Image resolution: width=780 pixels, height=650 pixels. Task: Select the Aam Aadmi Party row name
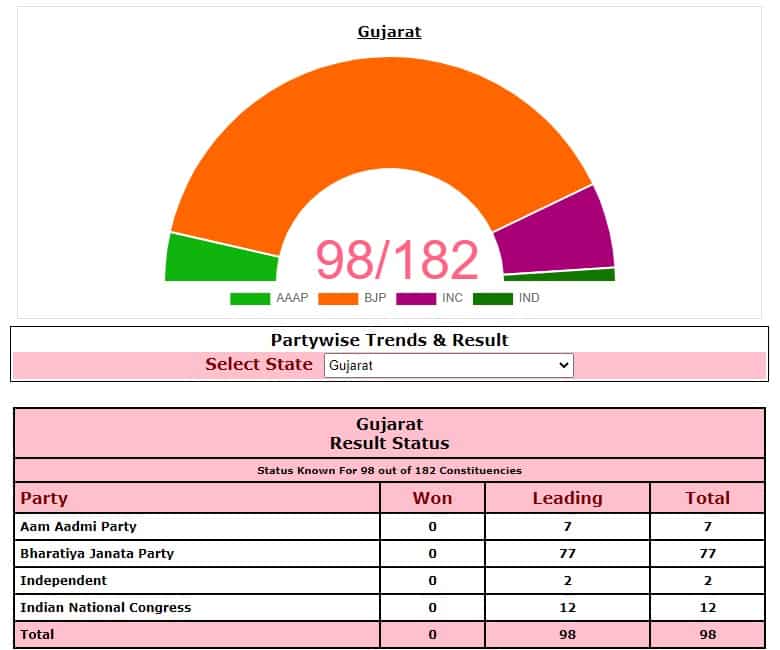(x=78, y=527)
